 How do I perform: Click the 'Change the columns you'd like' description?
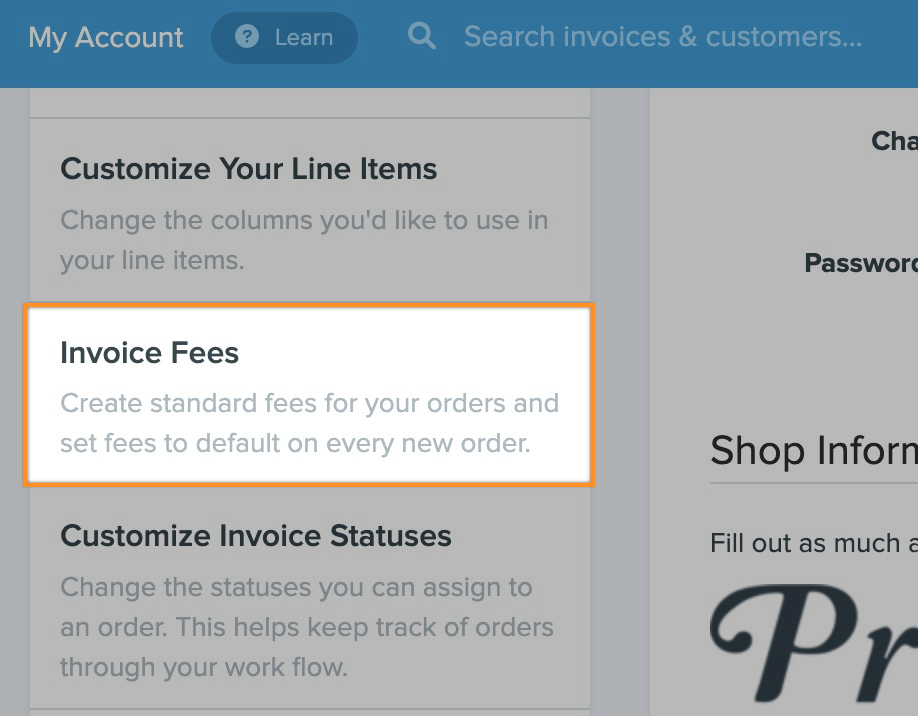point(304,240)
